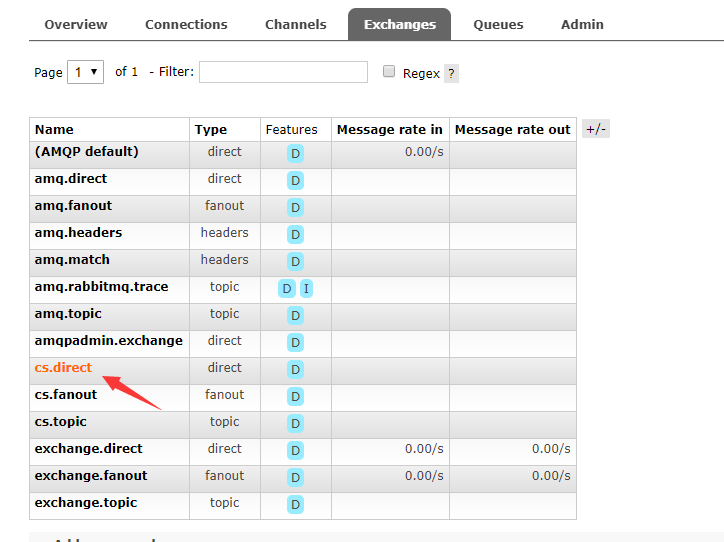
Task: Click the D feature badge for amq.direct
Action: point(295,181)
